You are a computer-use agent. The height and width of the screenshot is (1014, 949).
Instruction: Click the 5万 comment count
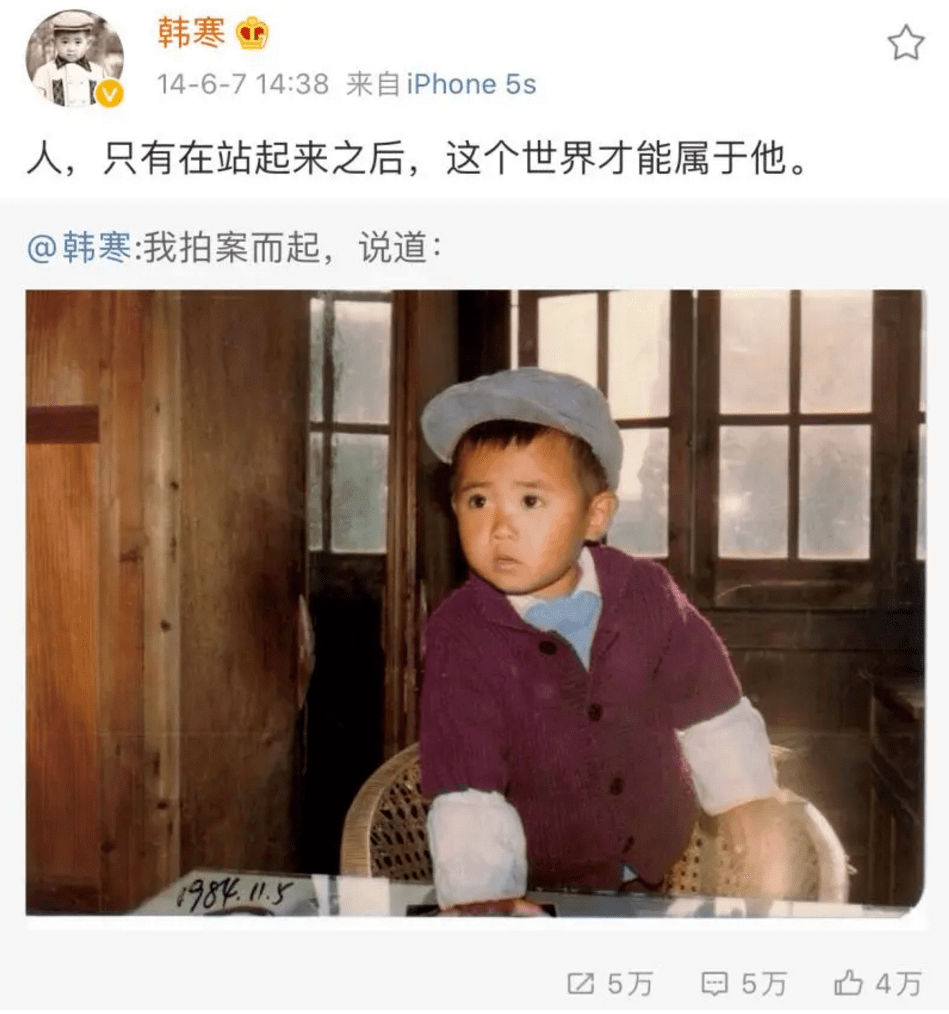764,984
